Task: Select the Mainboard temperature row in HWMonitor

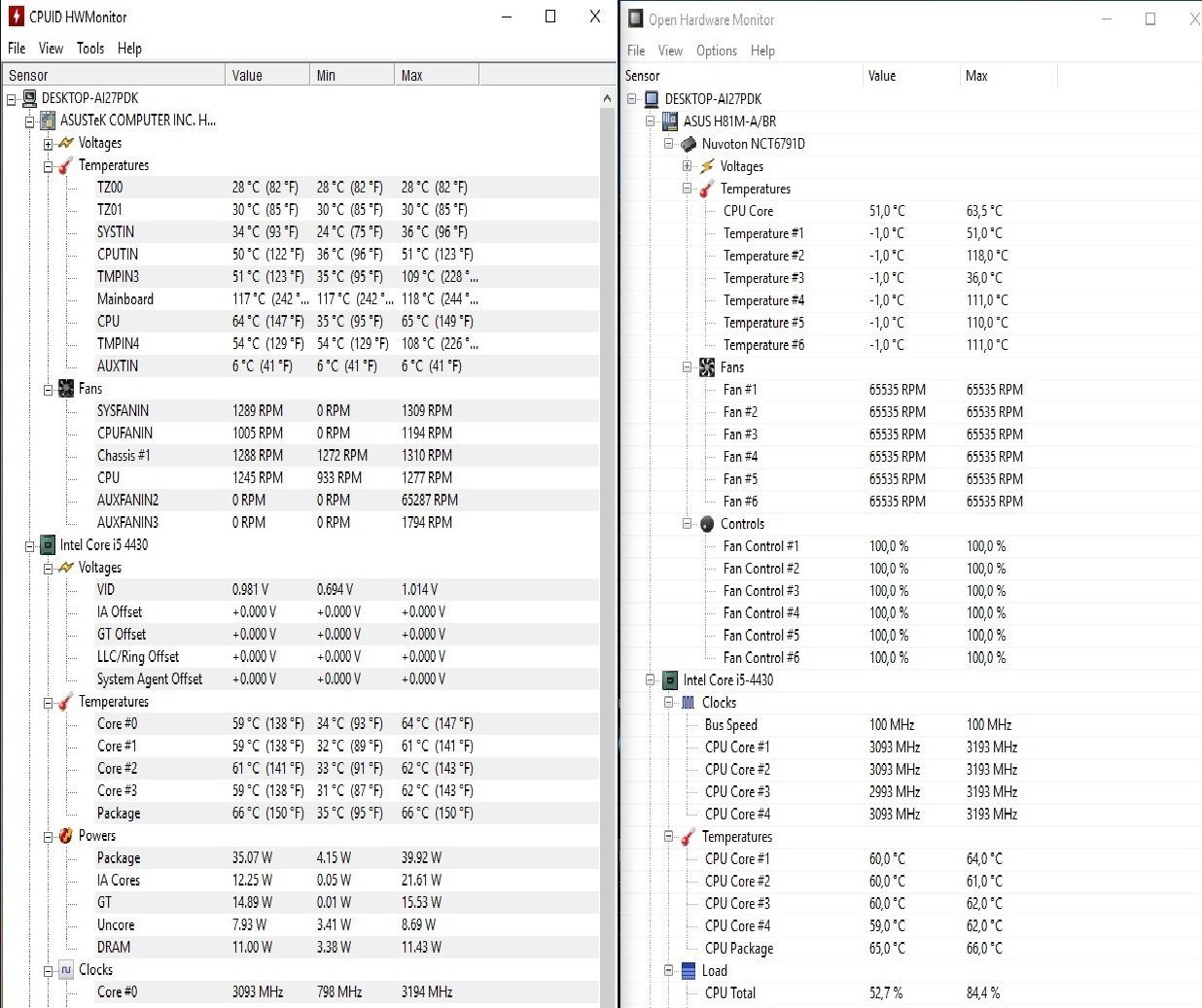Action: click(x=300, y=299)
